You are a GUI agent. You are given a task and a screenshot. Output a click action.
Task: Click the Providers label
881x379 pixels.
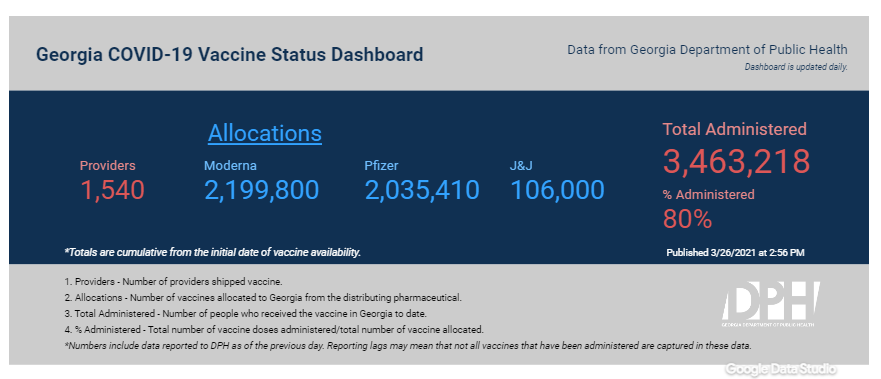[x=108, y=166]
